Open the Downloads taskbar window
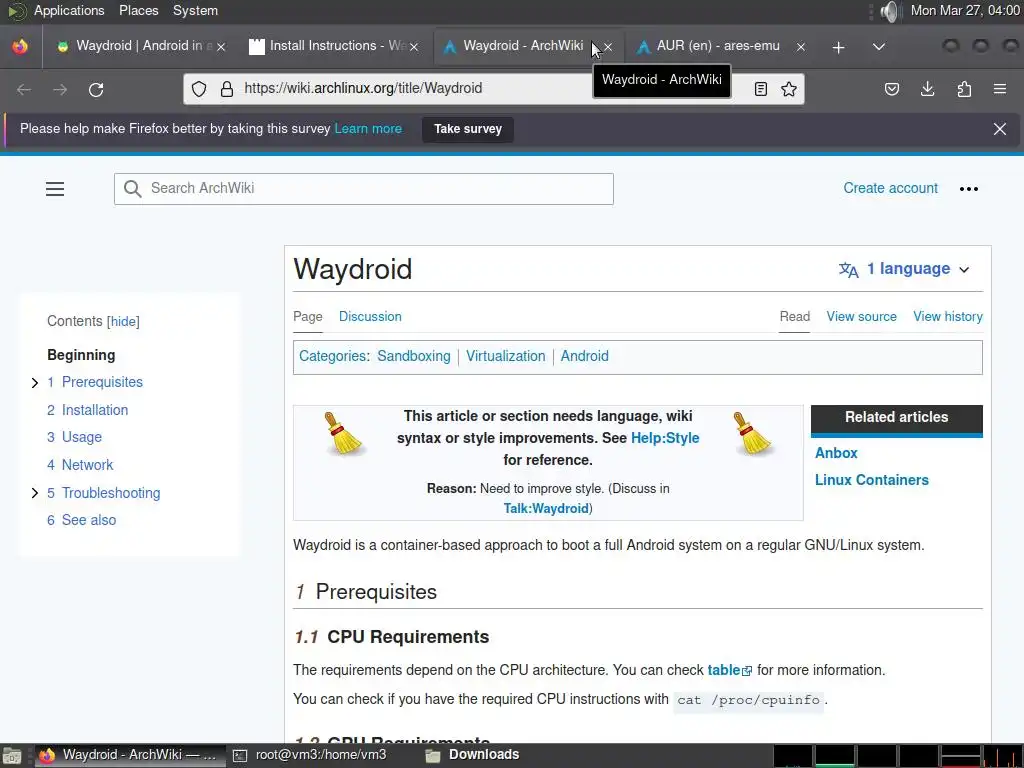Image resolution: width=1024 pixels, height=768 pixels. pos(472,755)
